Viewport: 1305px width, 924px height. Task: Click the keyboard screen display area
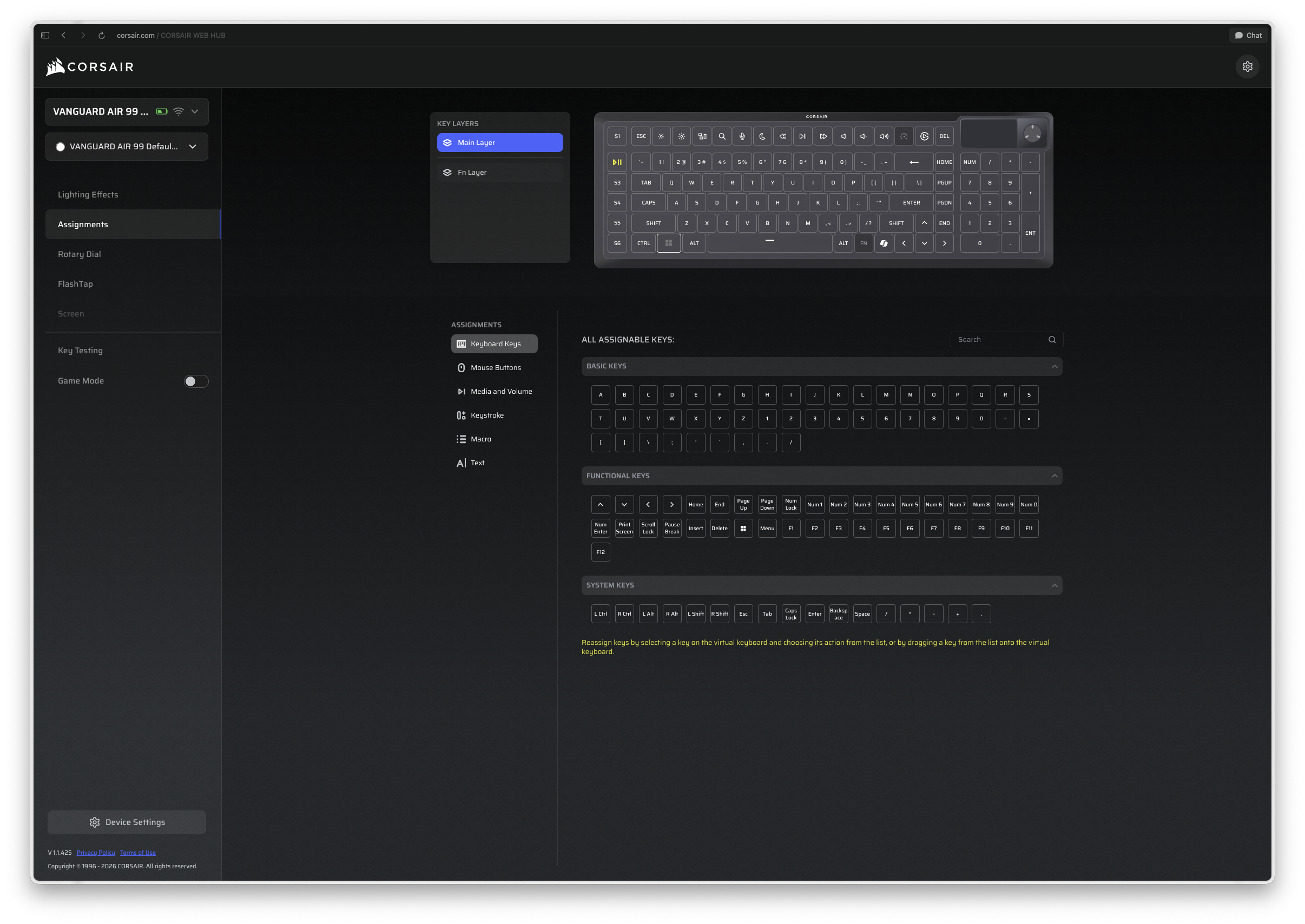(x=988, y=133)
